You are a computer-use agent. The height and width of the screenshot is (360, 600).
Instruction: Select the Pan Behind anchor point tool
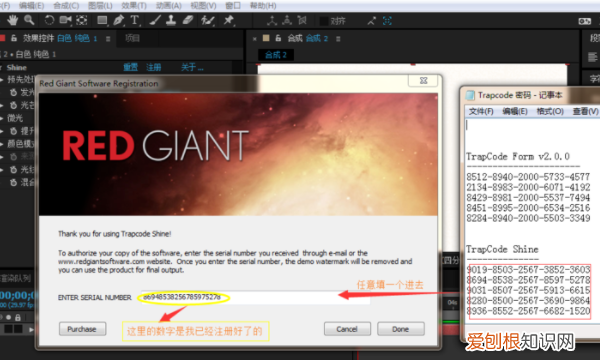click(82, 20)
